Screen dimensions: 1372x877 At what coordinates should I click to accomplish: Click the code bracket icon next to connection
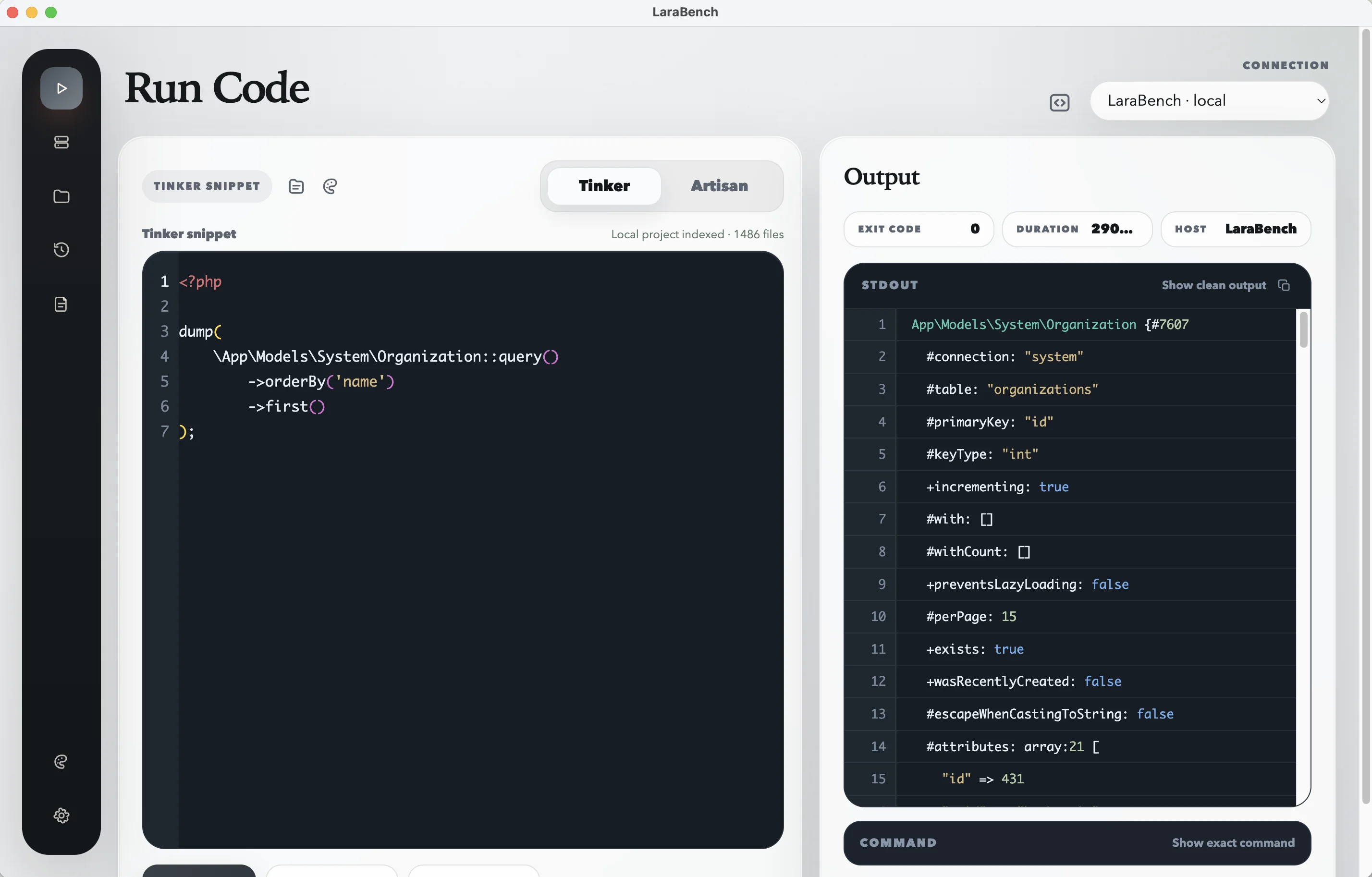pyautogui.click(x=1059, y=102)
